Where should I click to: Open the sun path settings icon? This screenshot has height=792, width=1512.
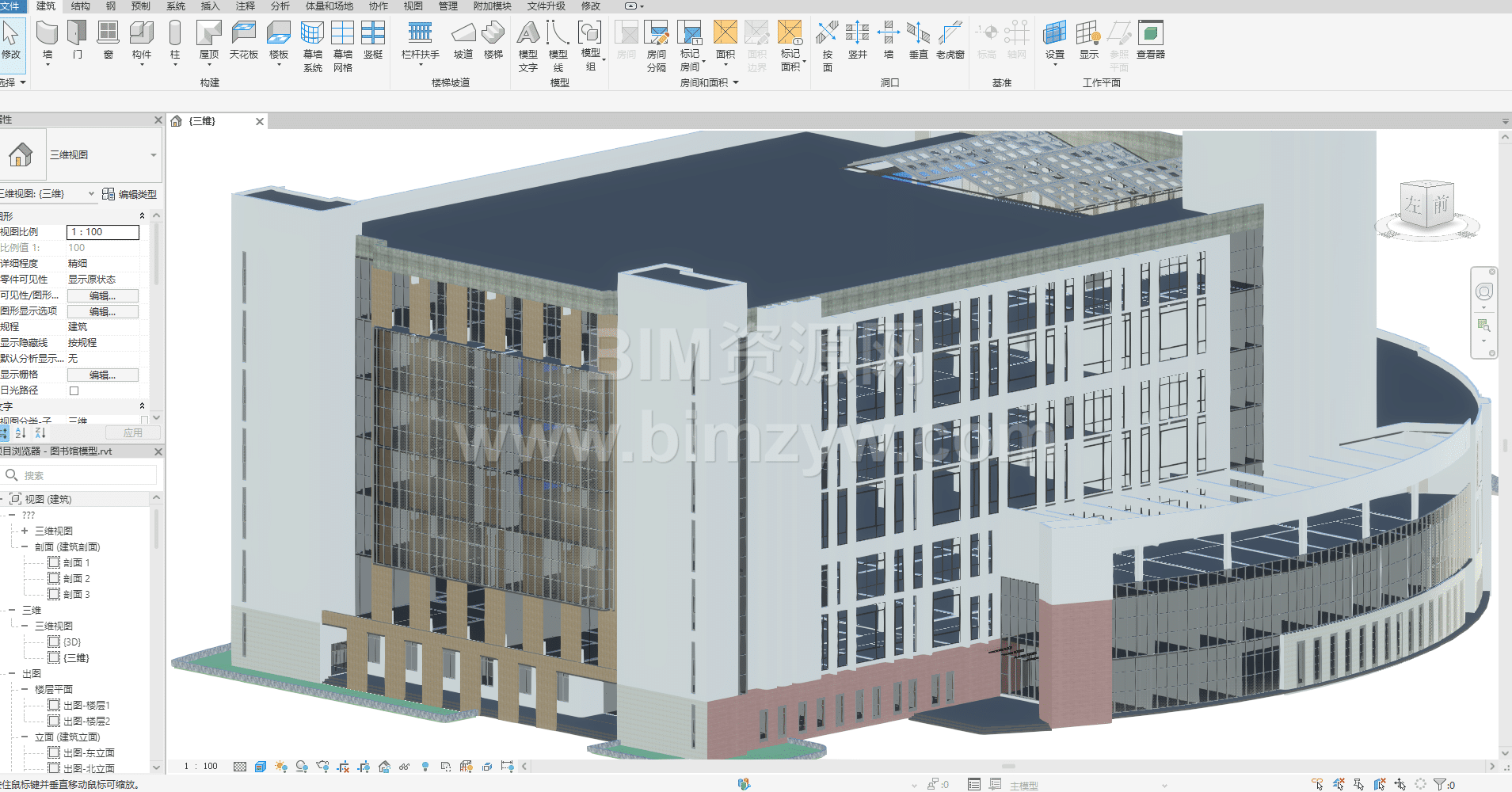tap(280, 767)
